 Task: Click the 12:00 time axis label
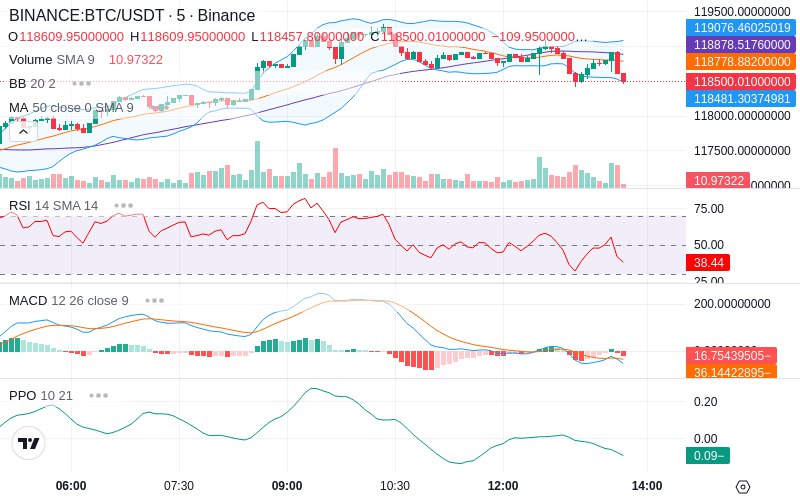pyautogui.click(x=503, y=486)
